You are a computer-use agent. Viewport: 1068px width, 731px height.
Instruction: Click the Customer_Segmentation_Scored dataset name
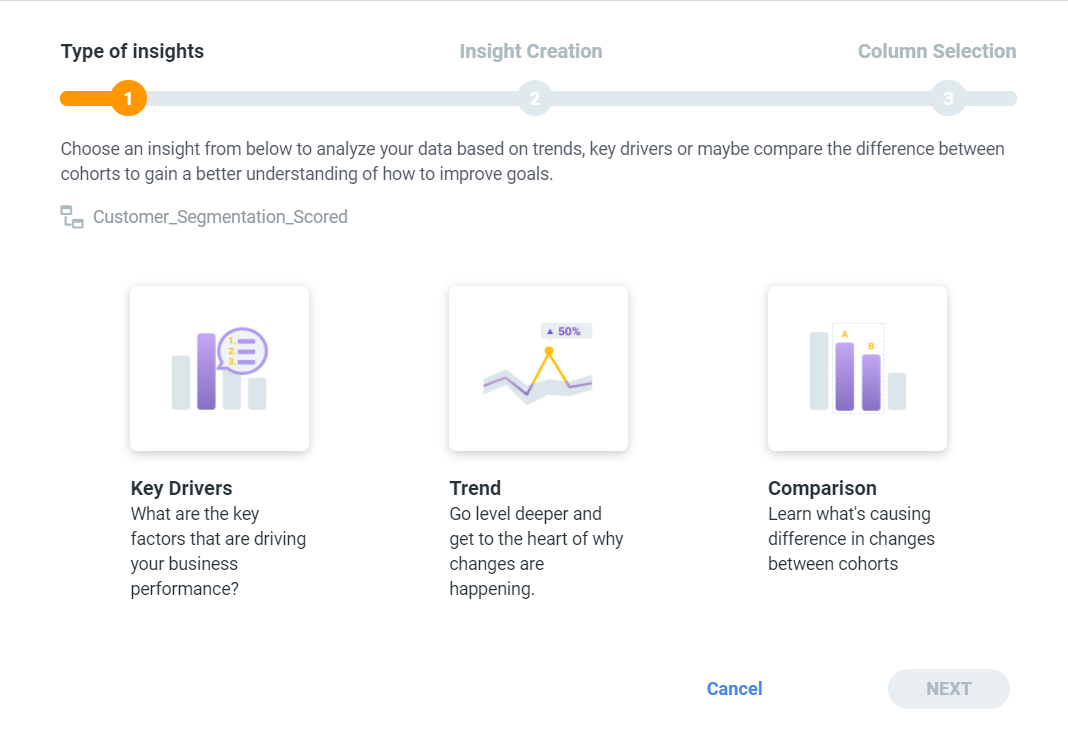(220, 217)
